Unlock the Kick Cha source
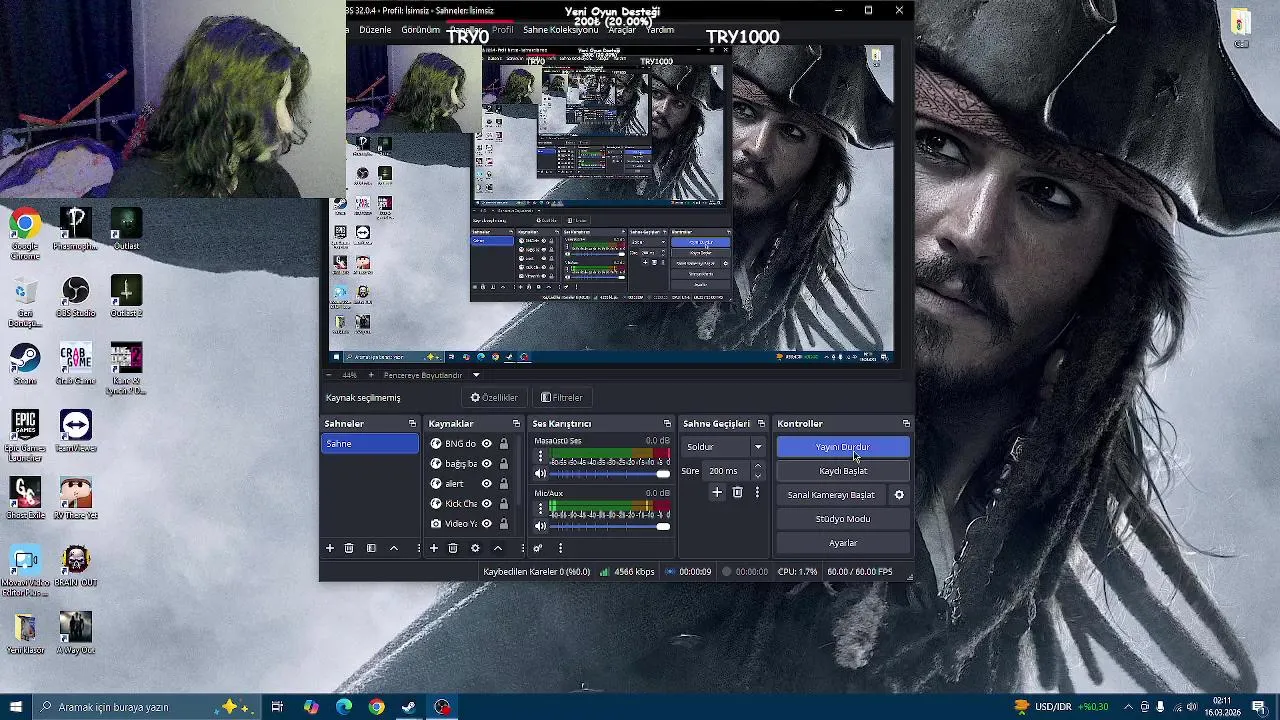1280x720 pixels. pyautogui.click(x=504, y=504)
